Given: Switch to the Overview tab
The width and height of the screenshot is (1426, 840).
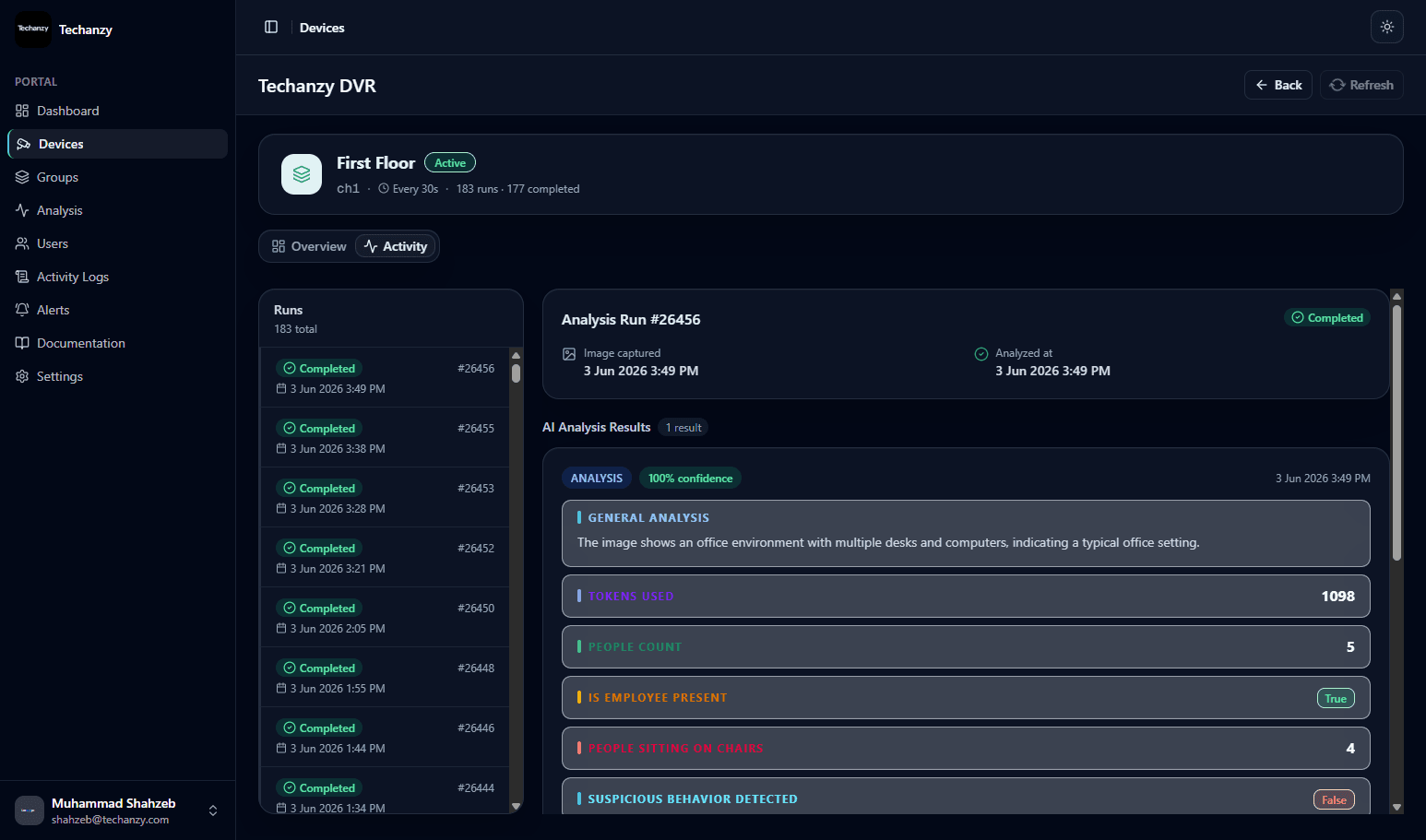Looking at the screenshot, I should pos(309,246).
